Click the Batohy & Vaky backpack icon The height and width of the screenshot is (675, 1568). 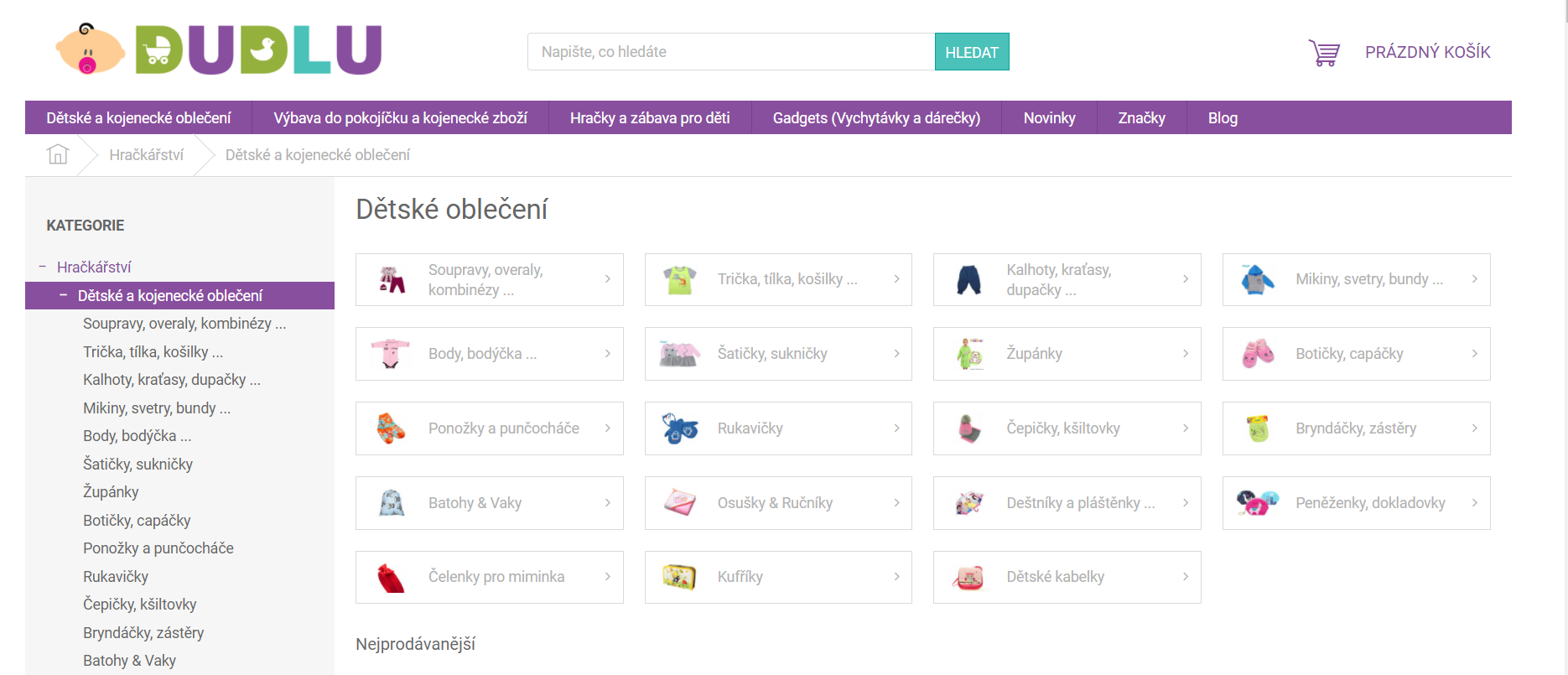(392, 503)
